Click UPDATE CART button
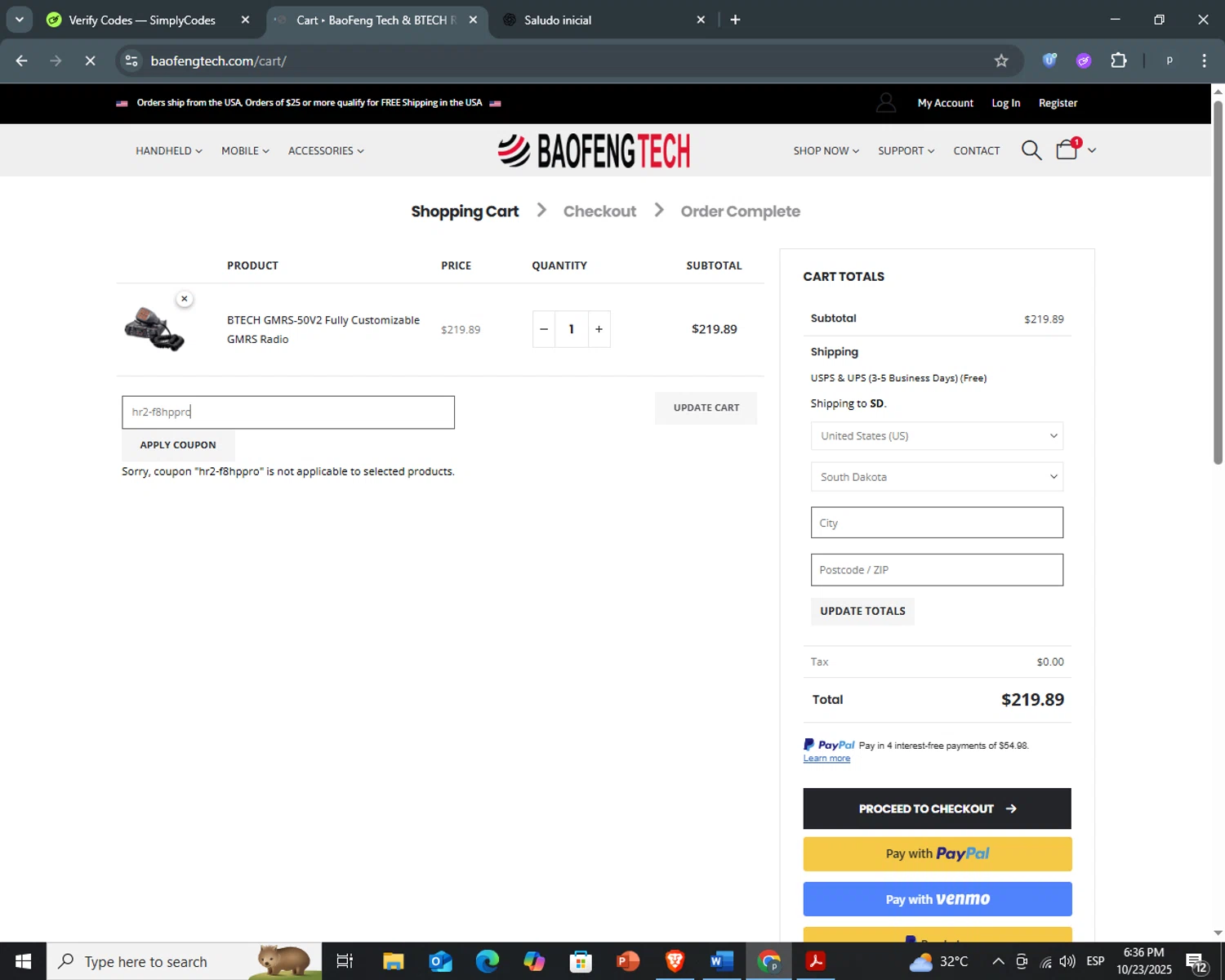Image resolution: width=1225 pixels, height=980 pixels. tap(706, 408)
